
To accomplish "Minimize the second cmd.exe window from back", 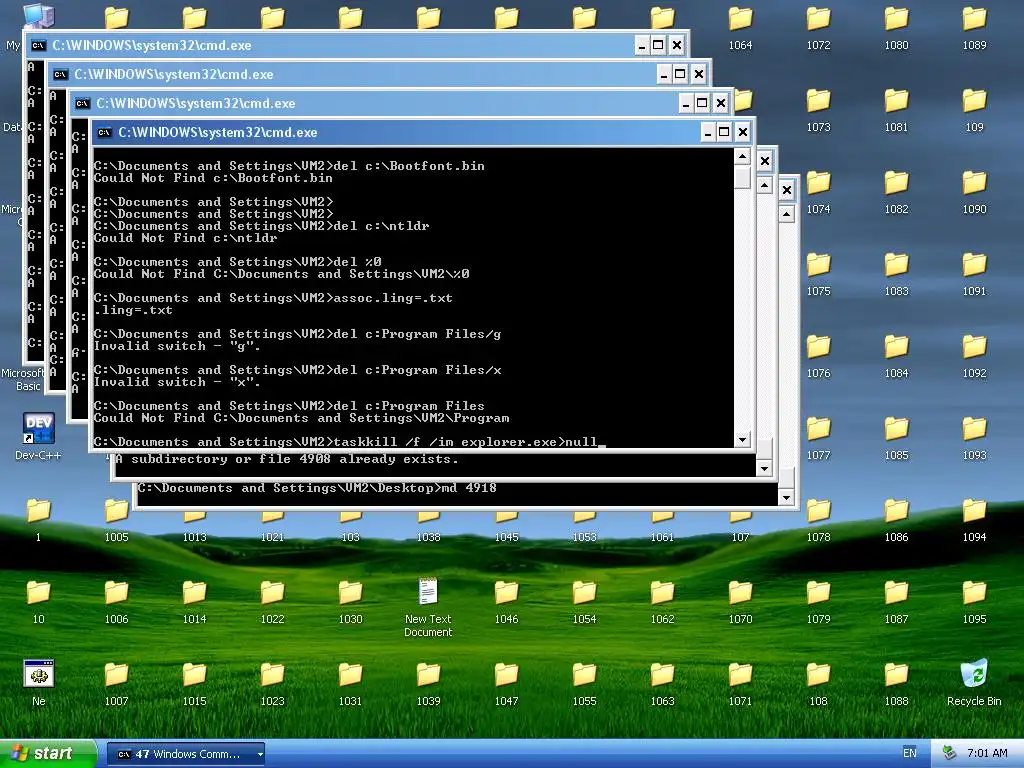I will (x=664, y=74).
